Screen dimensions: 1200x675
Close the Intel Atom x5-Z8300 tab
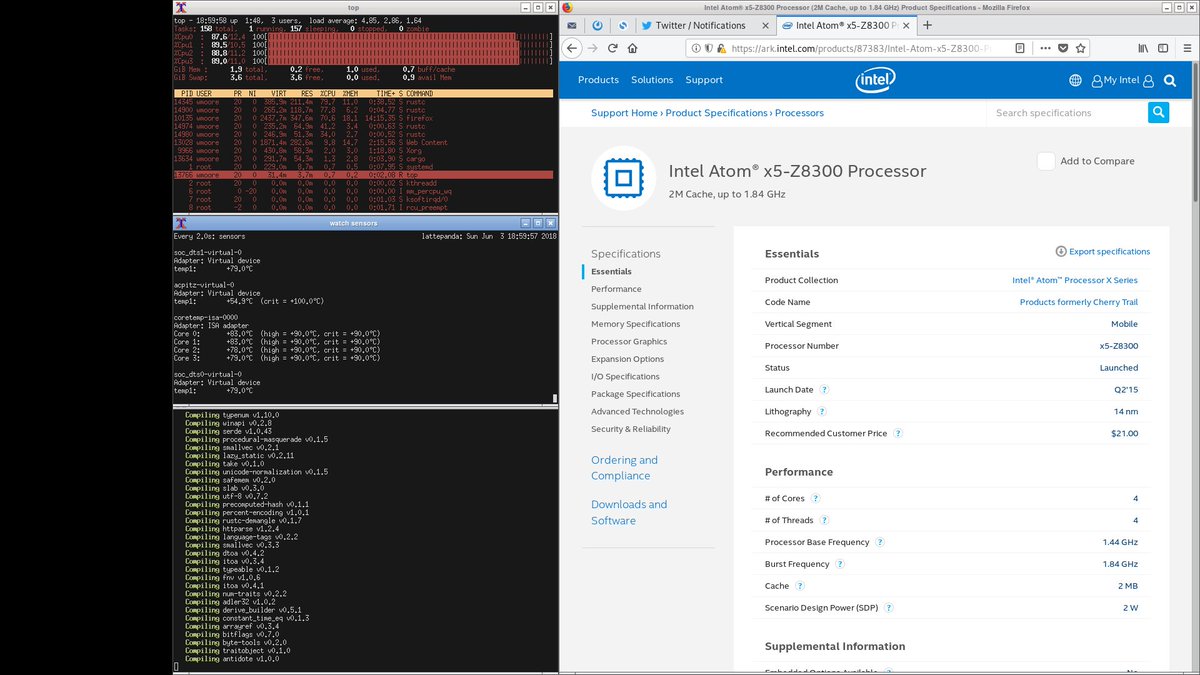(x=906, y=25)
